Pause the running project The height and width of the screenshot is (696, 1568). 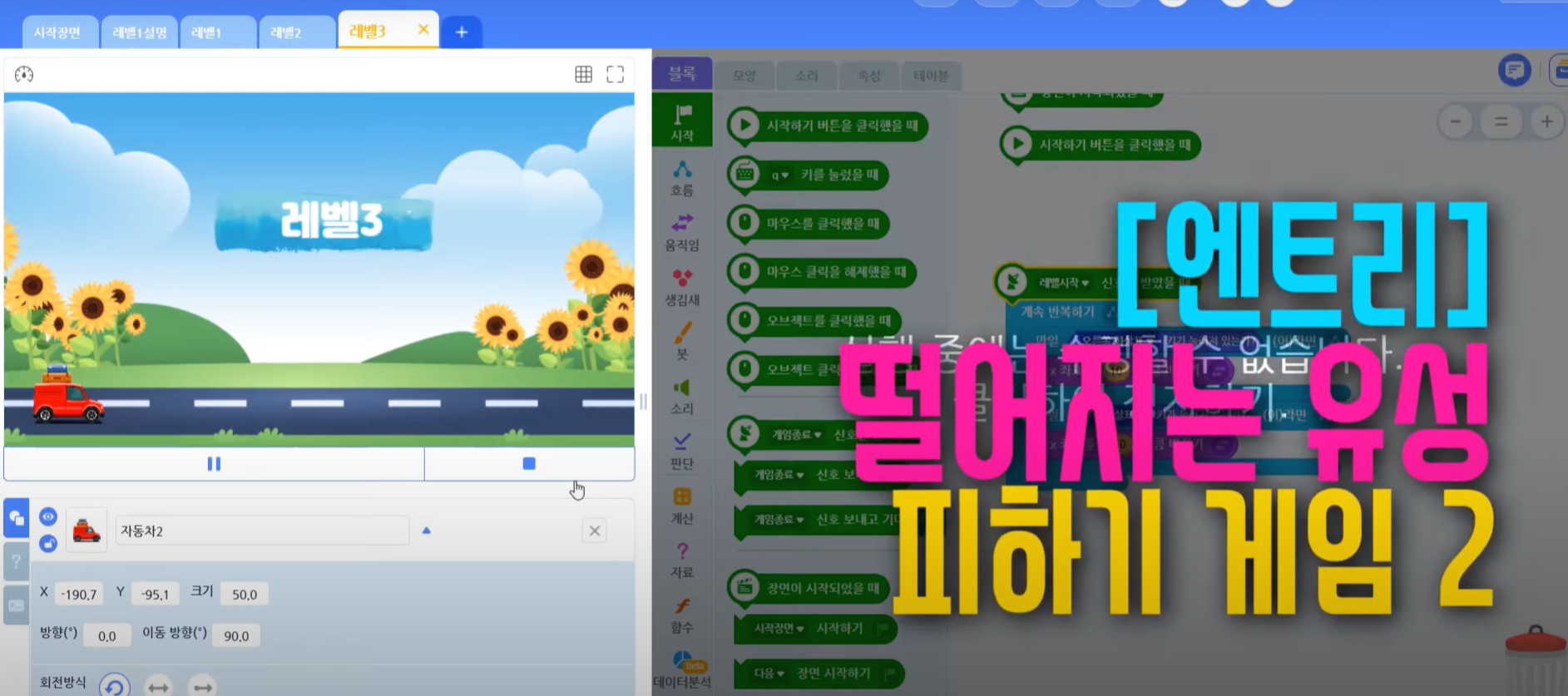point(214,464)
